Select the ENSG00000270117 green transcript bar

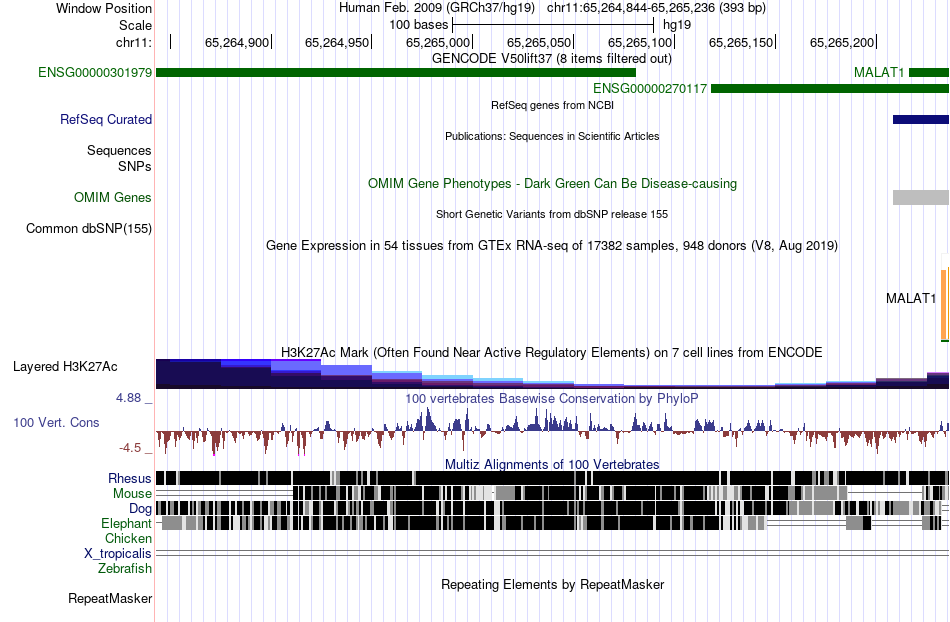[830, 89]
